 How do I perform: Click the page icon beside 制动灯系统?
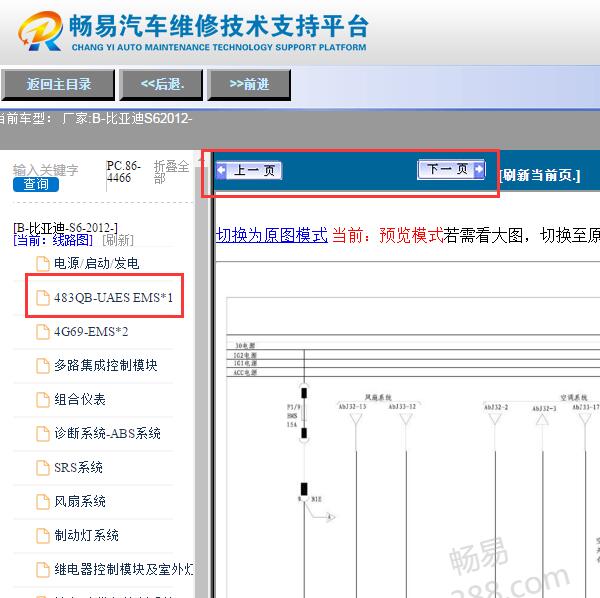click(42, 536)
